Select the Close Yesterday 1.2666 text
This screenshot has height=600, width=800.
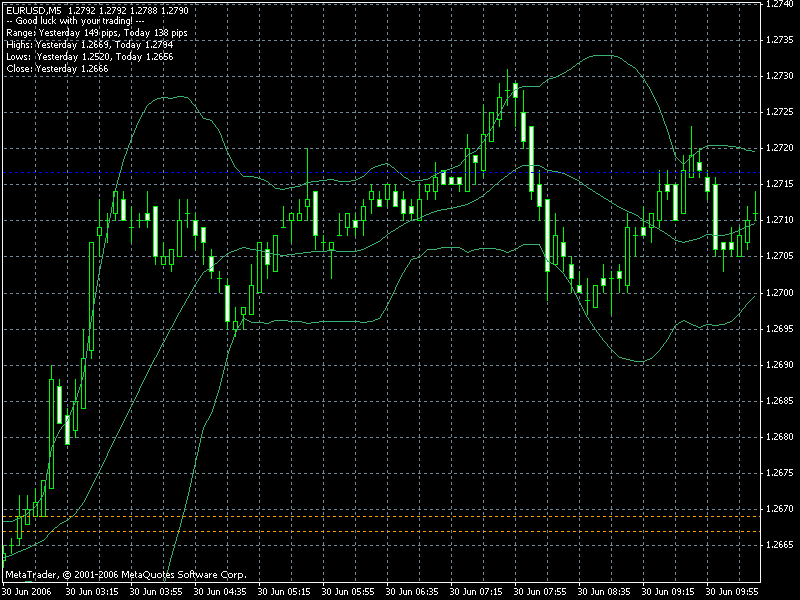(x=57, y=69)
